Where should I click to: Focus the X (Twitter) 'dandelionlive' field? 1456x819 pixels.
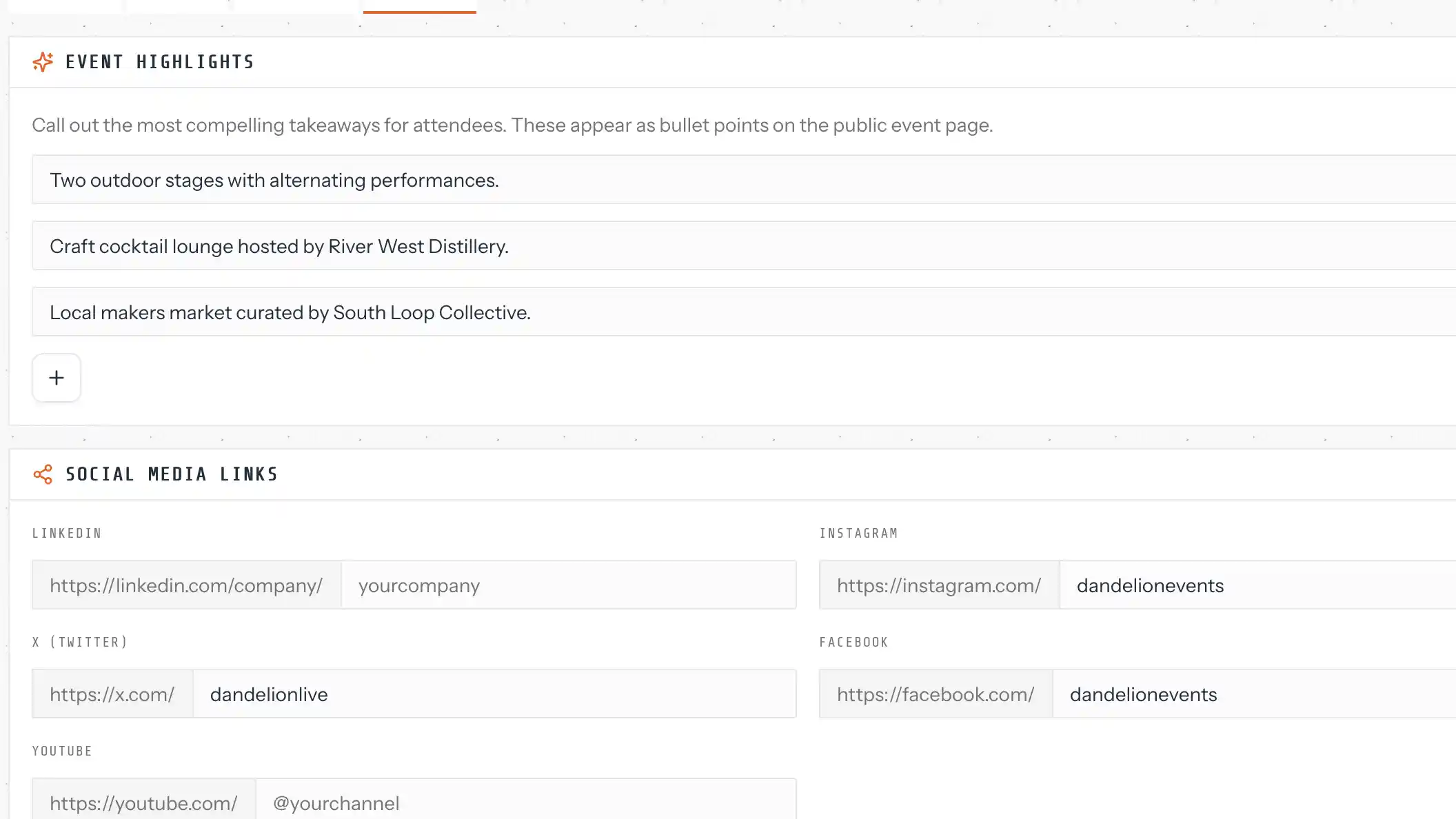pyautogui.click(x=494, y=694)
